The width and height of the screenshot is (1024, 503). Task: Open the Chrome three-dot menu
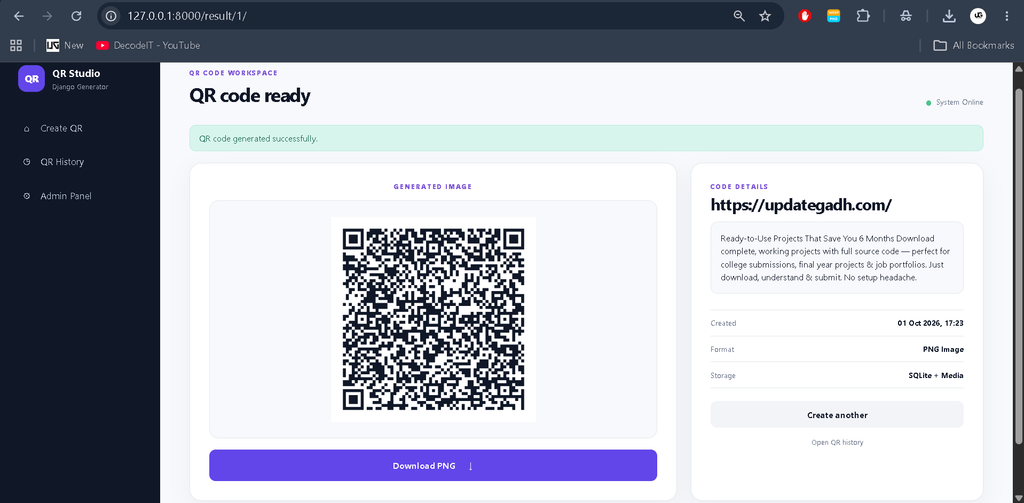pos(1006,16)
